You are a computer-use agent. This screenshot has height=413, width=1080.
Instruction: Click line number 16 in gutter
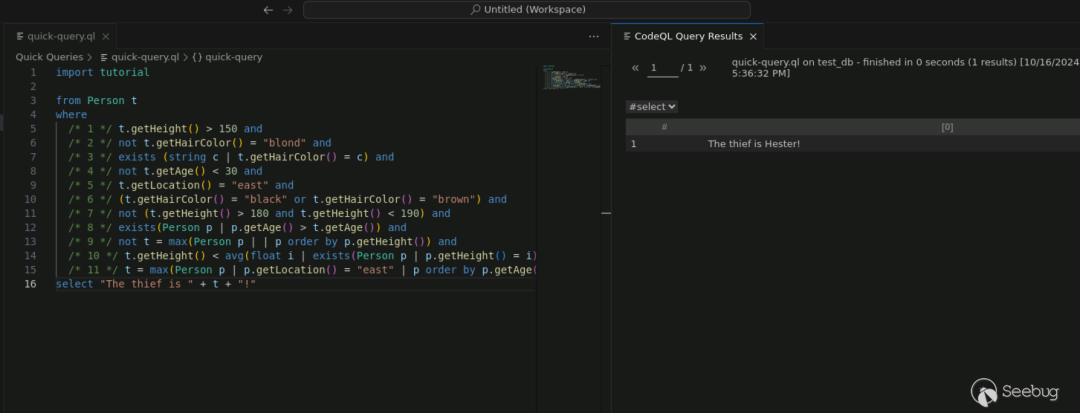click(30, 284)
